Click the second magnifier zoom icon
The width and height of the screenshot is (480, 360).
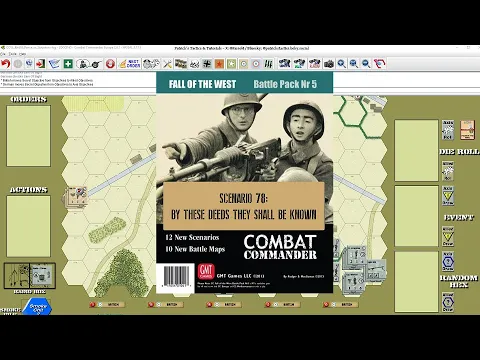(x=354, y=63)
